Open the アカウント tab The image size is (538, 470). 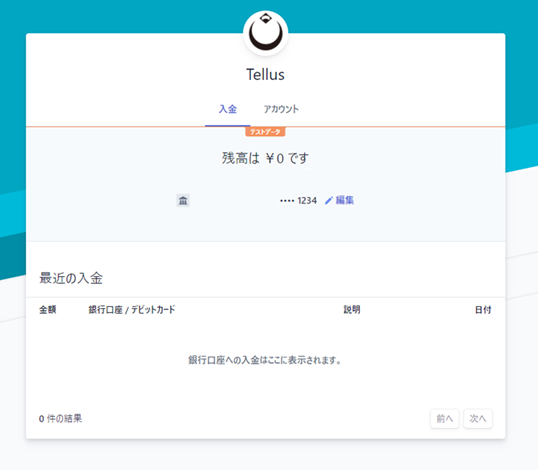[x=281, y=109]
